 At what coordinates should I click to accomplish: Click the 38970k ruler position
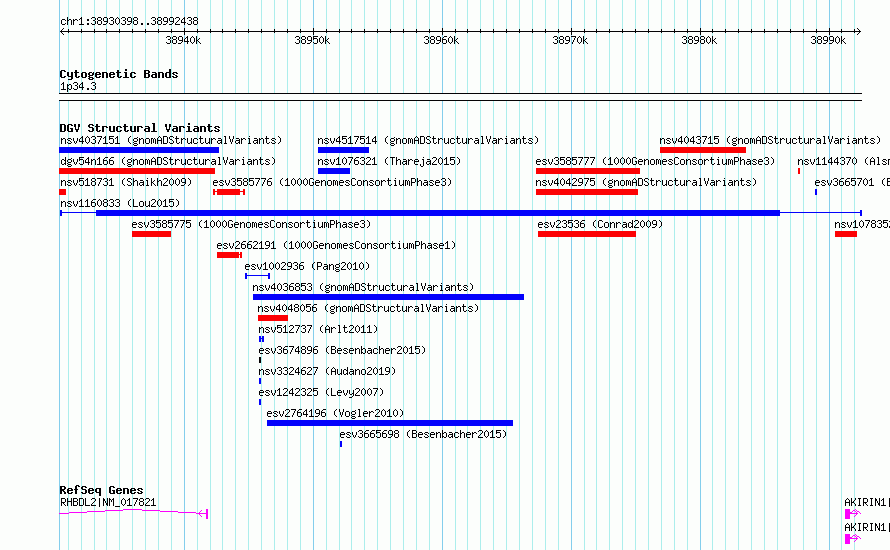570,40
